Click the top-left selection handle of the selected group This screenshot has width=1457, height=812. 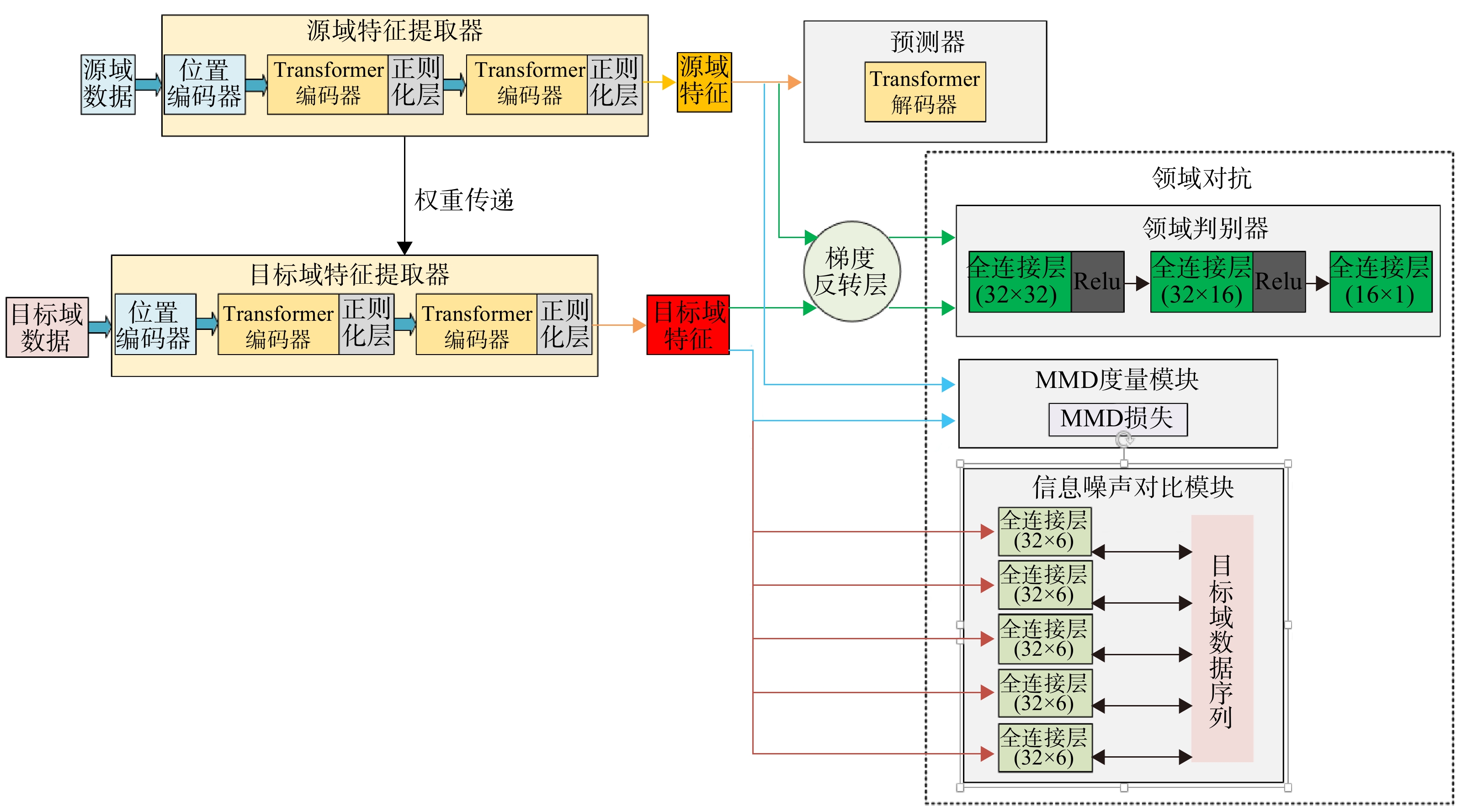coord(960,464)
